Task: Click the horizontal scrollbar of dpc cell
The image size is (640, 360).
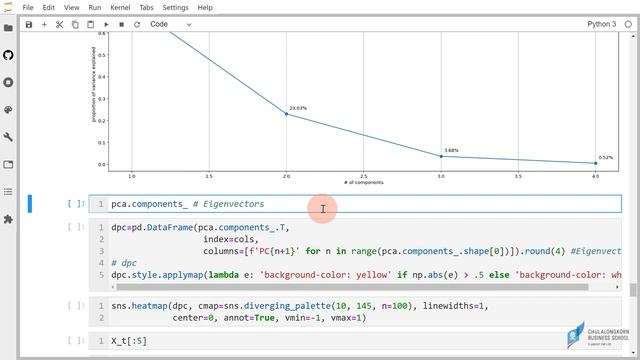Action: point(352,287)
